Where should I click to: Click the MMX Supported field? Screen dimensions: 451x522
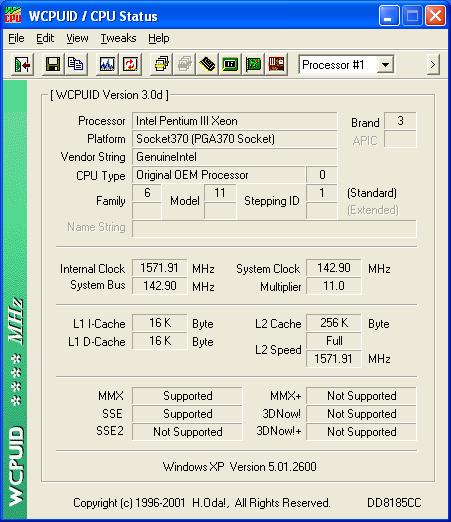[x=187, y=396]
